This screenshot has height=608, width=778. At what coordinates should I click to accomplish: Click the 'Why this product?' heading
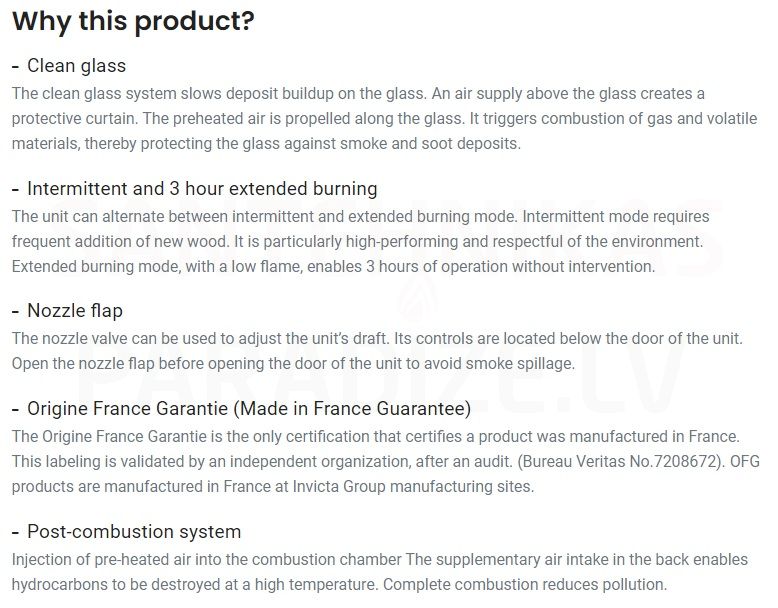tap(133, 22)
